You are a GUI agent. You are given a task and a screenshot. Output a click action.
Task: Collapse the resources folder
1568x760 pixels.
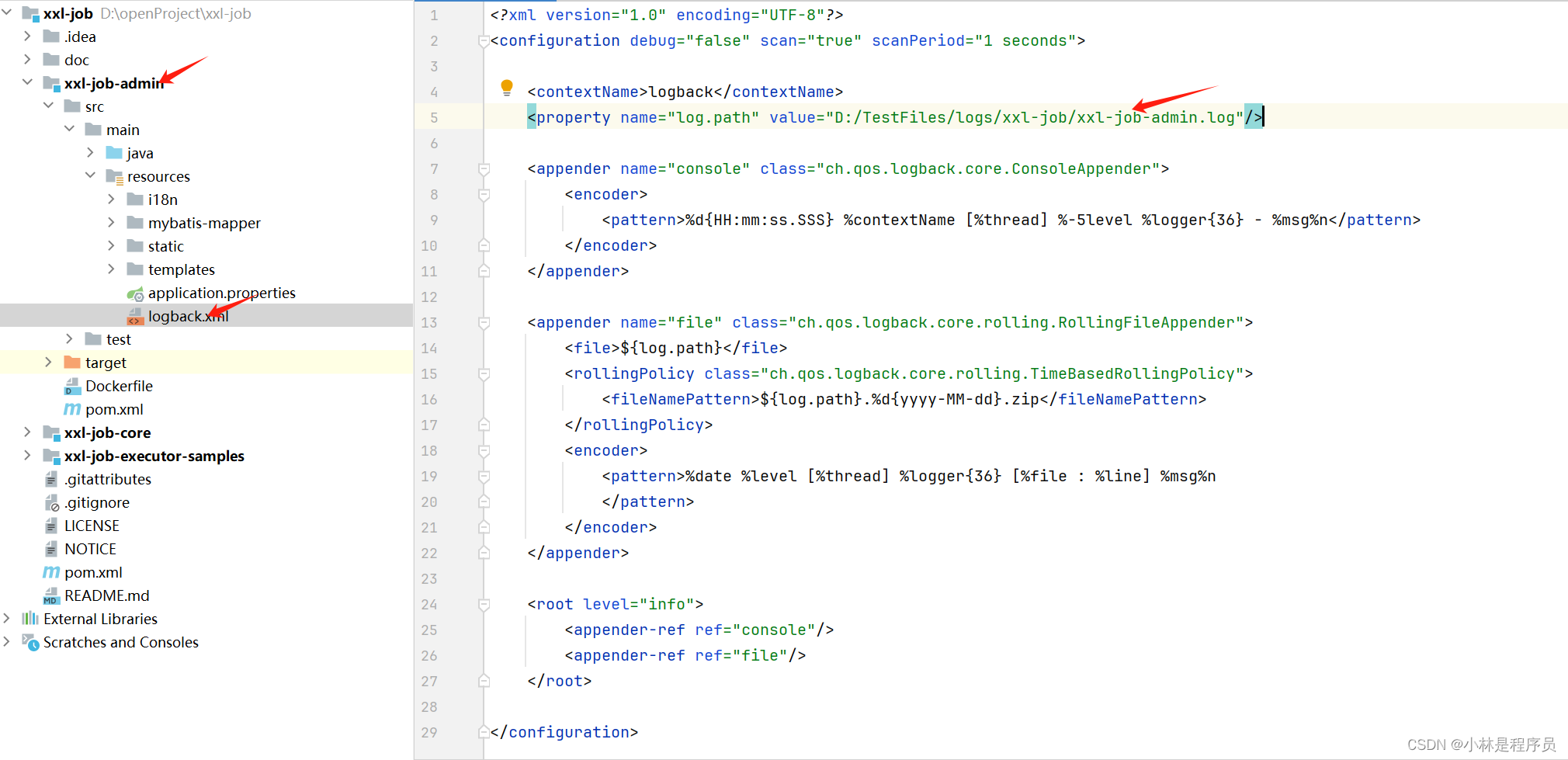click(x=91, y=176)
